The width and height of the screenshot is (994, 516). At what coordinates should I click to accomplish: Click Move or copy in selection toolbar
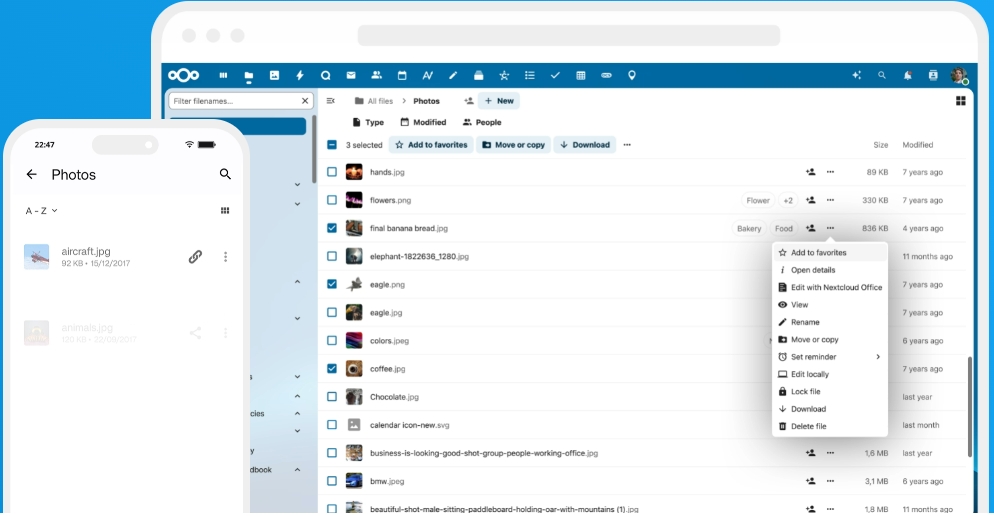[513, 145]
